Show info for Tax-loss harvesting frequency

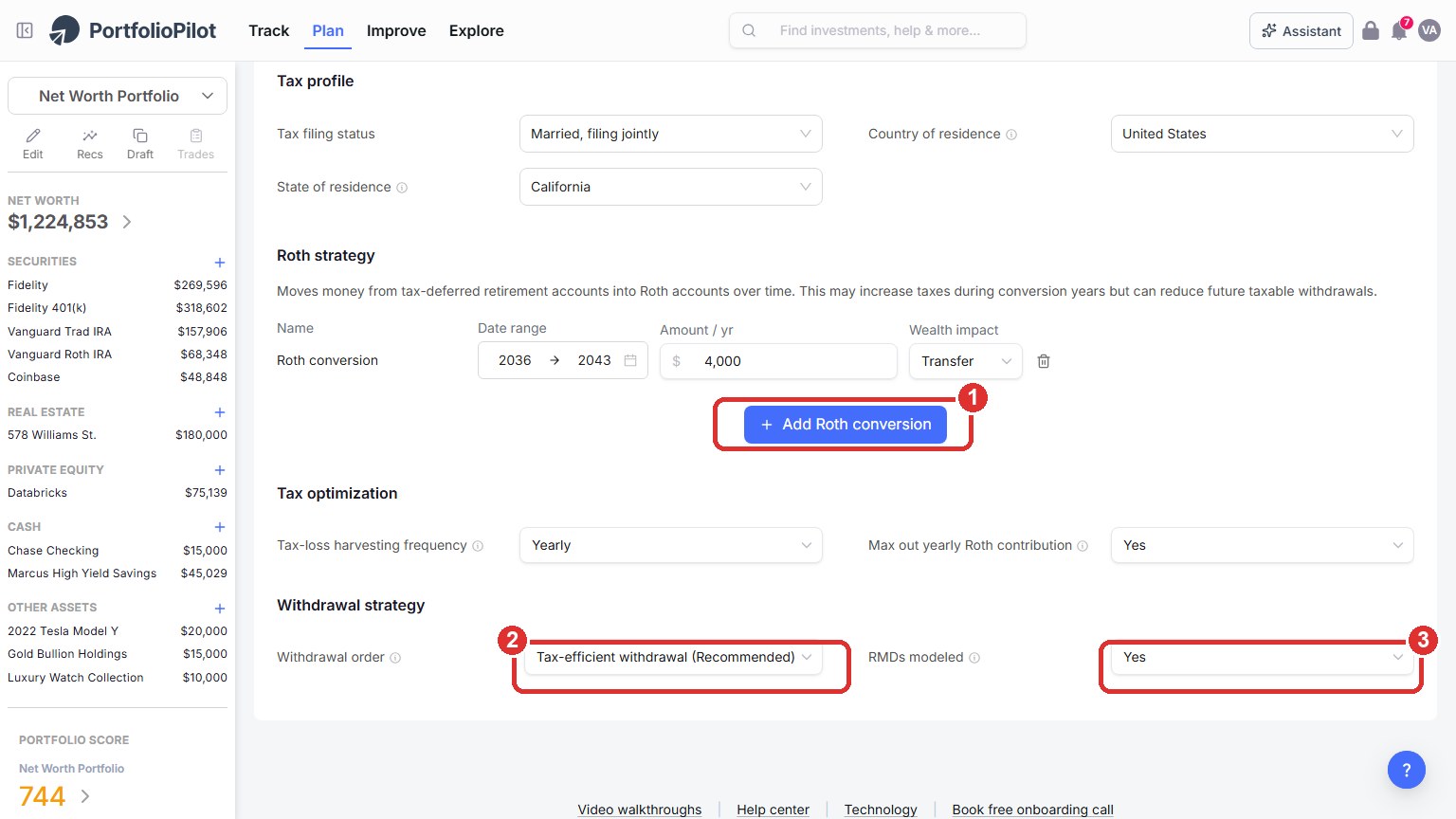(478, 546)
